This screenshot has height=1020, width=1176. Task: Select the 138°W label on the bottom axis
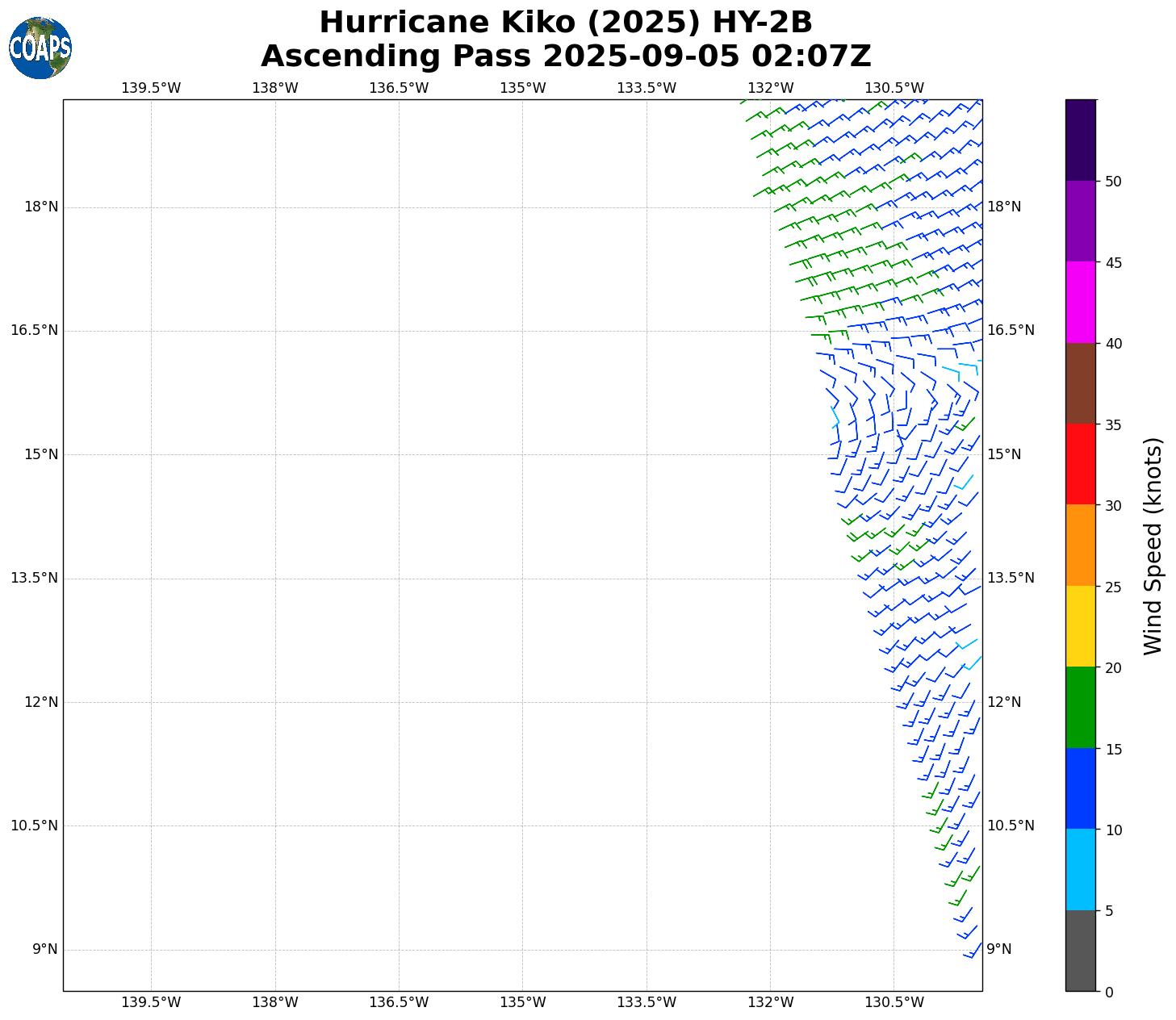coord(275,1002)
